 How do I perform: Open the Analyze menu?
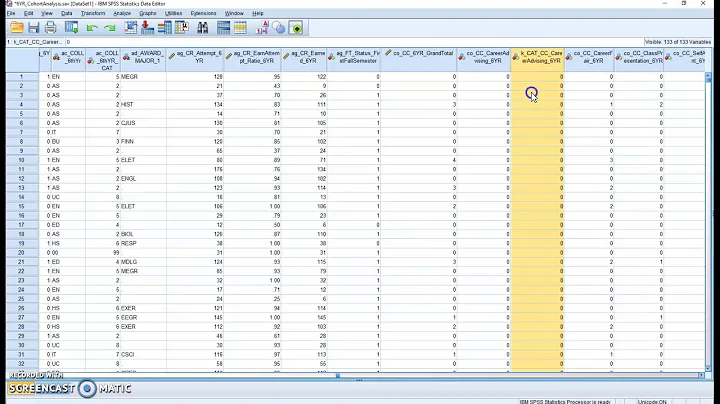122,13
